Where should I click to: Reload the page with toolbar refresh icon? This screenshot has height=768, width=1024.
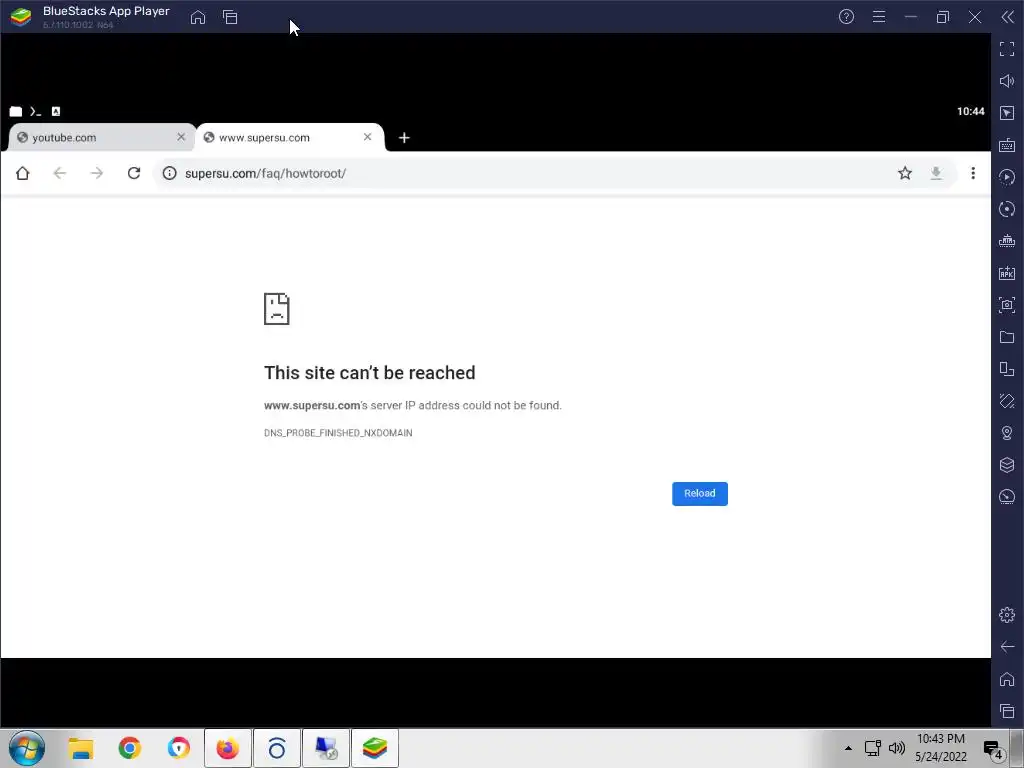tap(134, 173)
